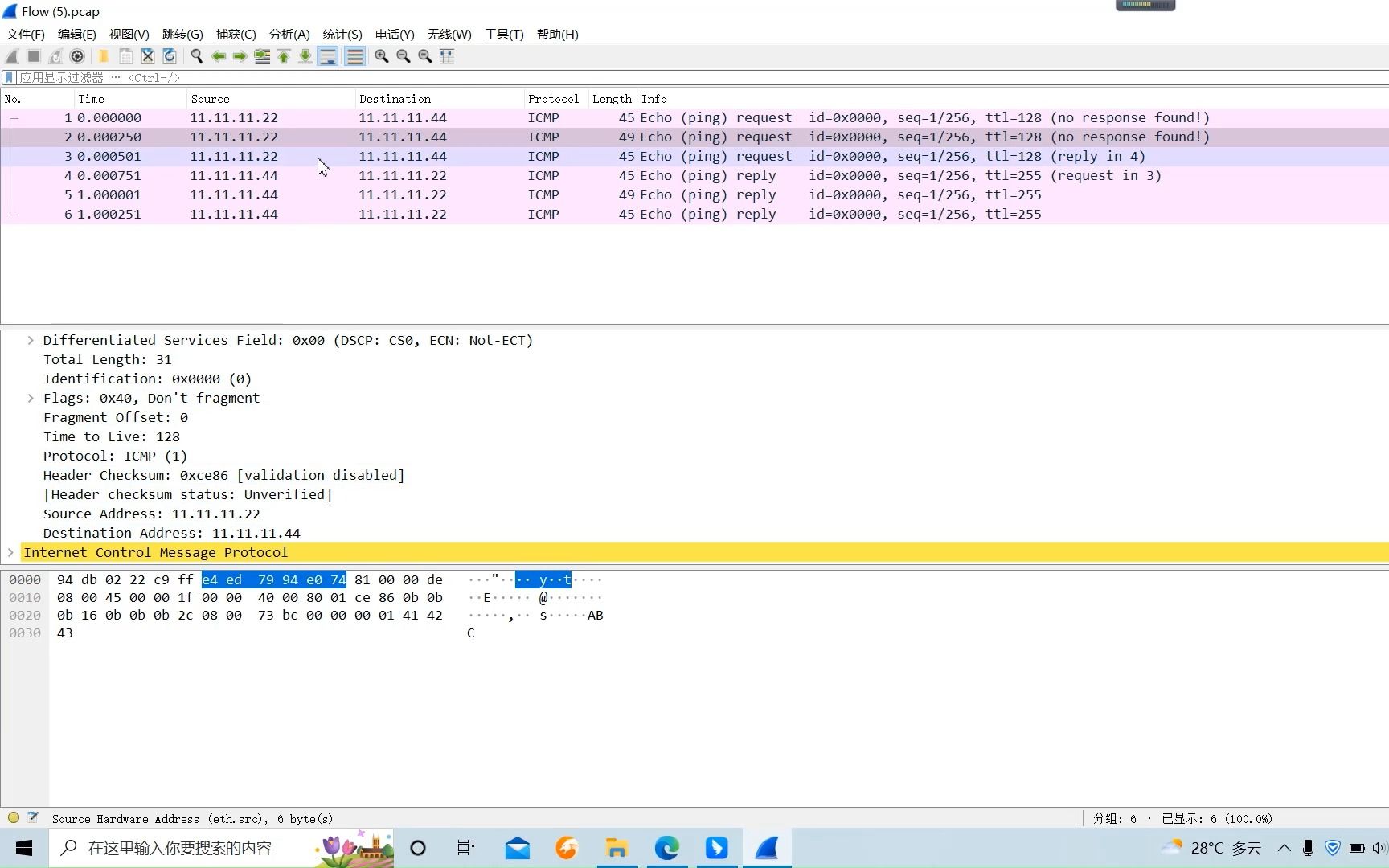Open the 无线(W) menu

point(449,35)
